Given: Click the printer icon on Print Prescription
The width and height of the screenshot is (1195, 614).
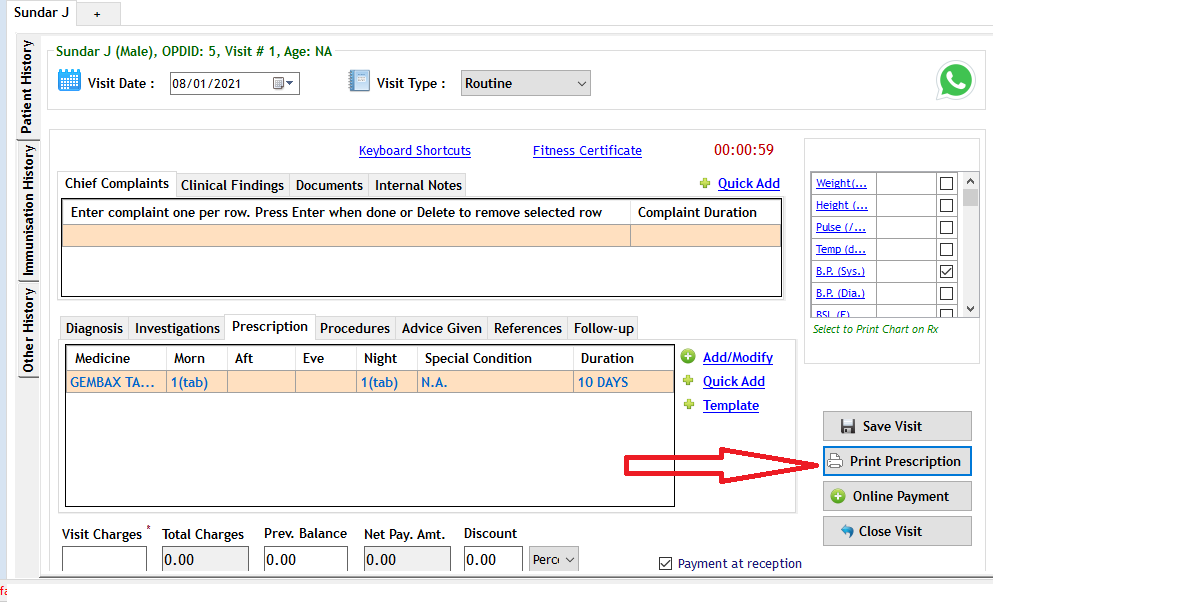Looking at the screenshot, I should coord(834,461).
